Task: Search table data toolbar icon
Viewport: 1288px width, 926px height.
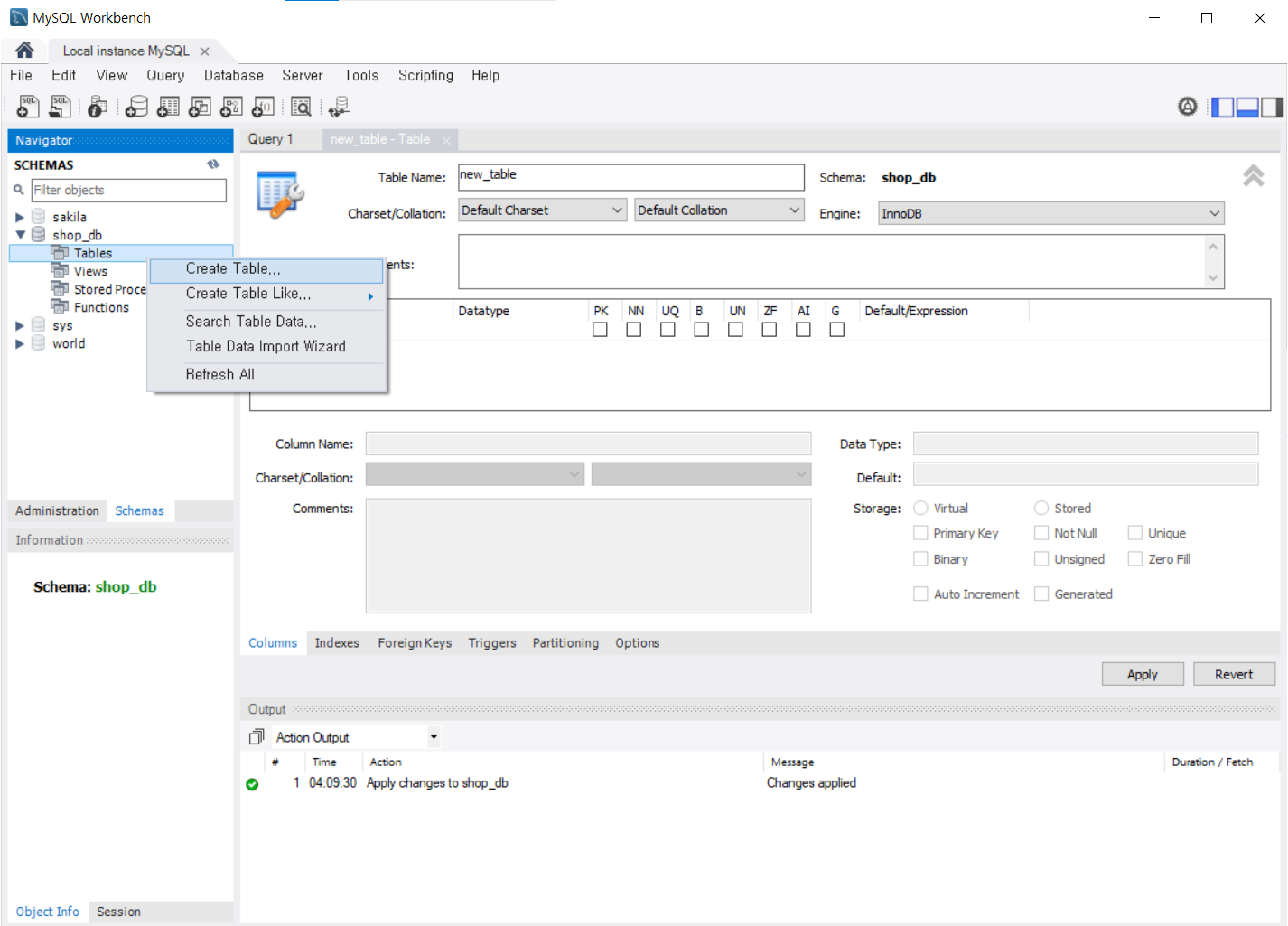Action: click(301, 107)
